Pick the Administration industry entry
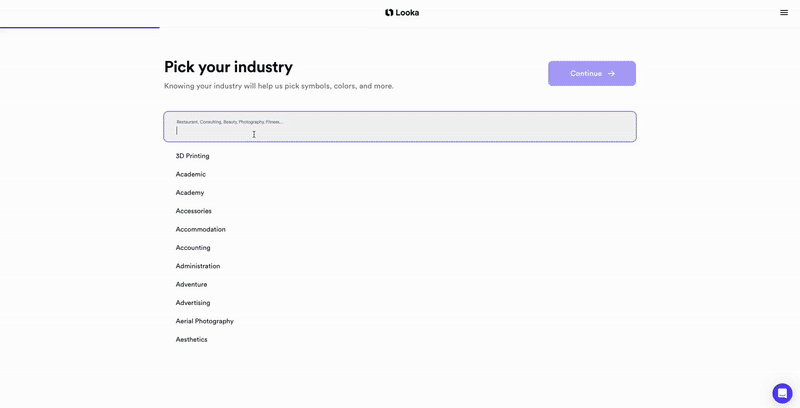 pos(197,266)
